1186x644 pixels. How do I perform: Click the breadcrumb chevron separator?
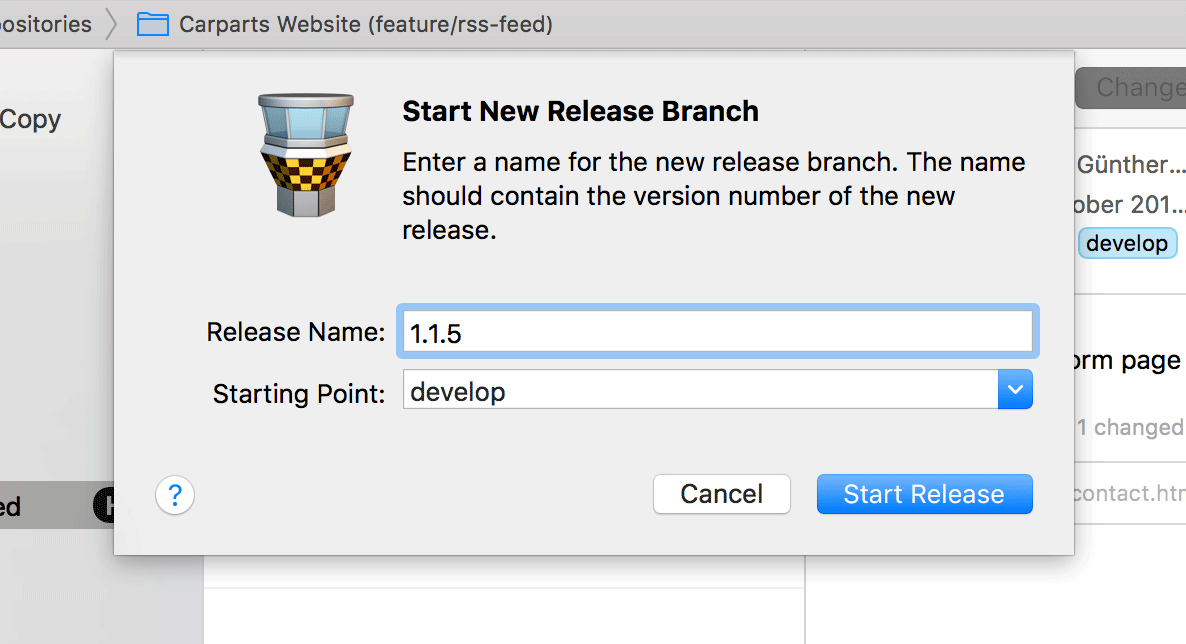114,24
